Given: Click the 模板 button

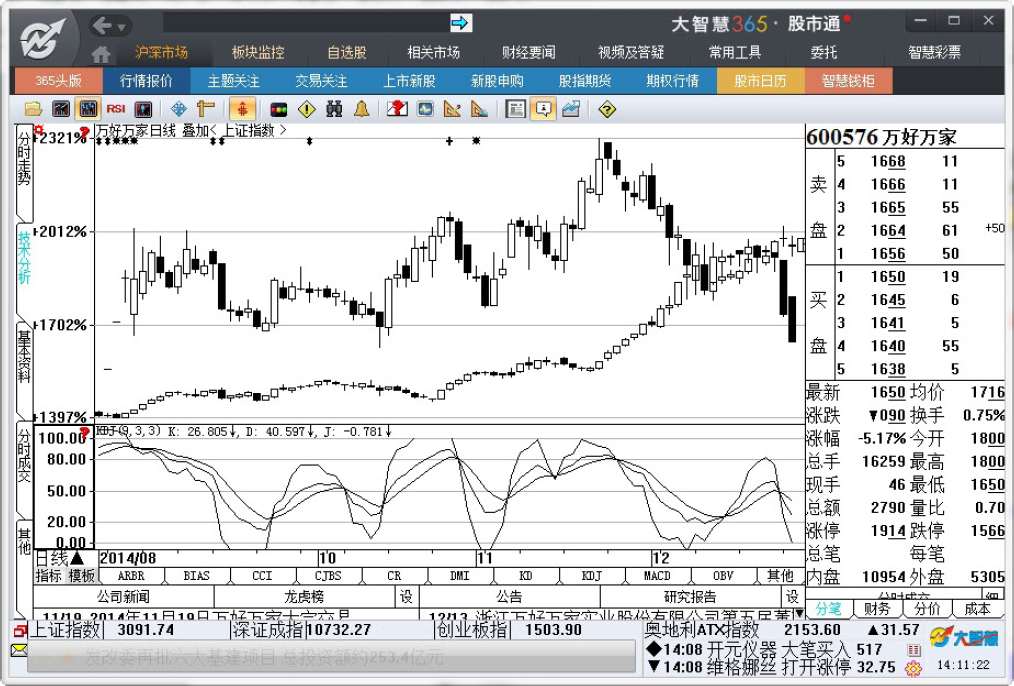Looking at the screenshot, I should [81, 575].
